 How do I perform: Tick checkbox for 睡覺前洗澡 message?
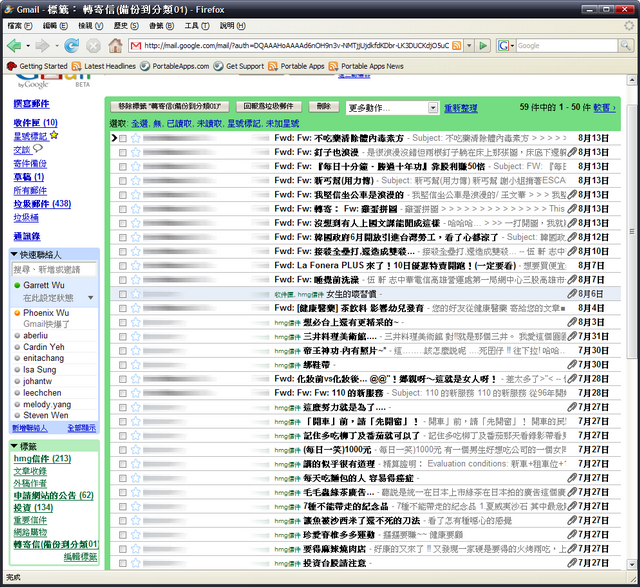[122, 280]
